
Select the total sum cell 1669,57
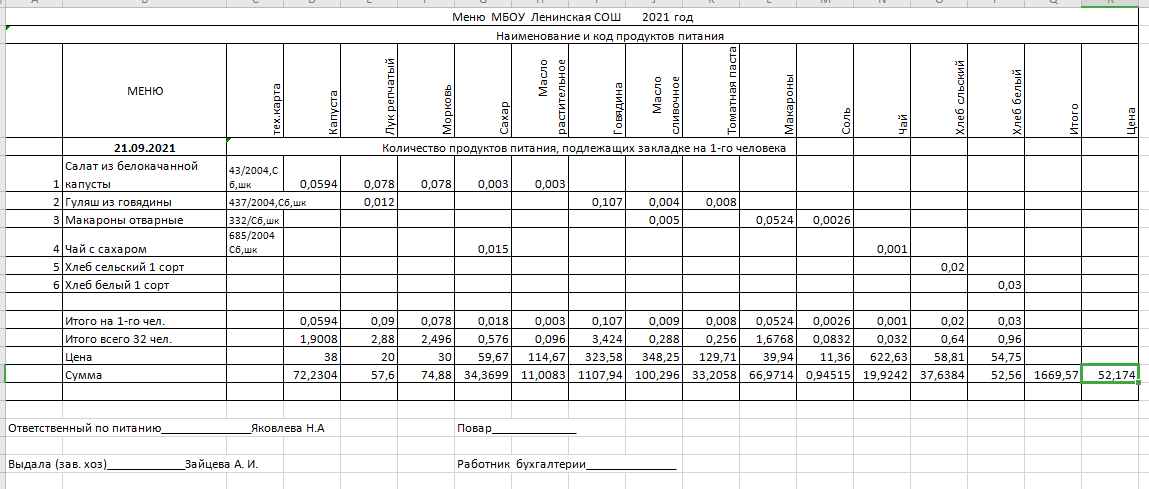coord(1053,374)
